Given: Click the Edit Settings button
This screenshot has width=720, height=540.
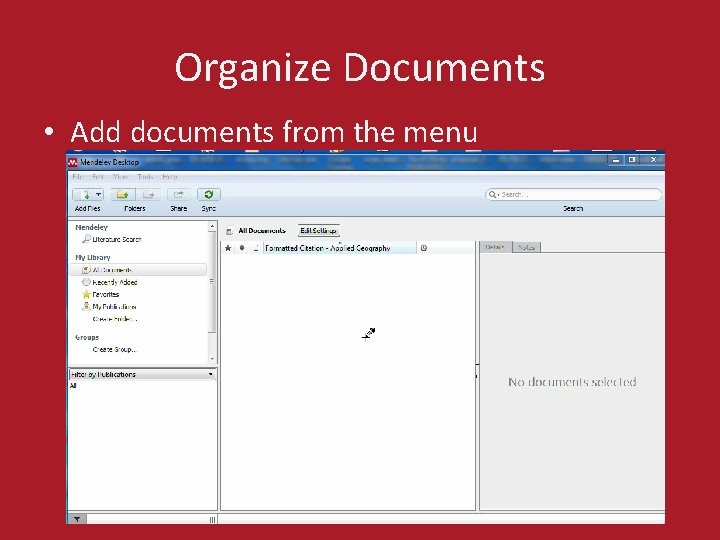Looking at the screenshot, I should 319,231.
